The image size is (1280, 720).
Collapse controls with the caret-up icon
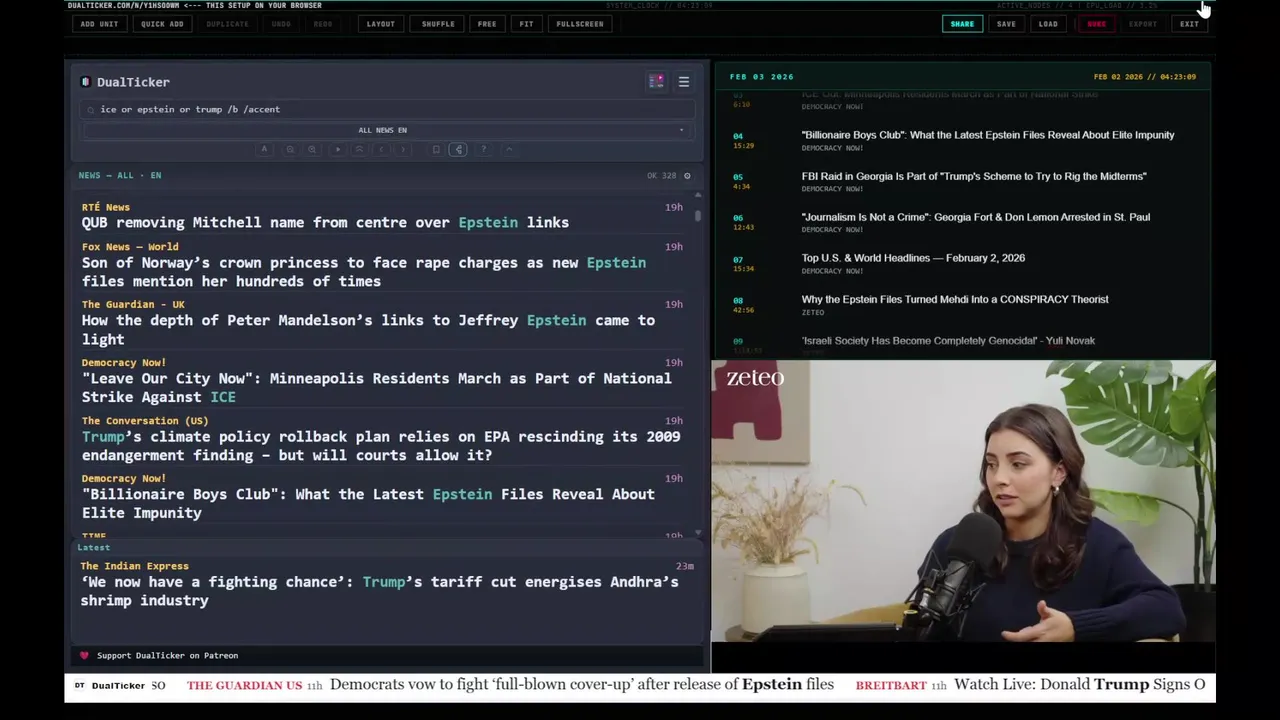click(x=509, y=149)
